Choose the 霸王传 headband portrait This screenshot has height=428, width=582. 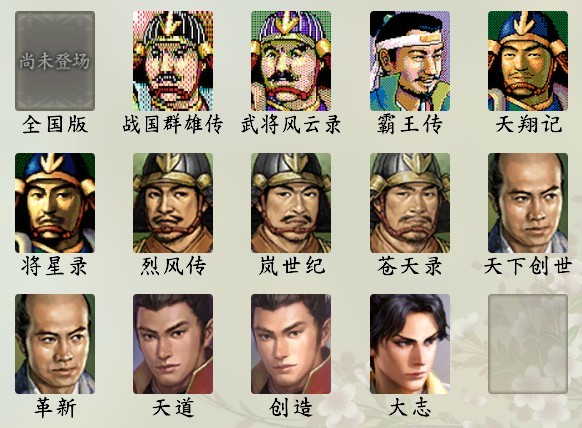coord(410,61)
